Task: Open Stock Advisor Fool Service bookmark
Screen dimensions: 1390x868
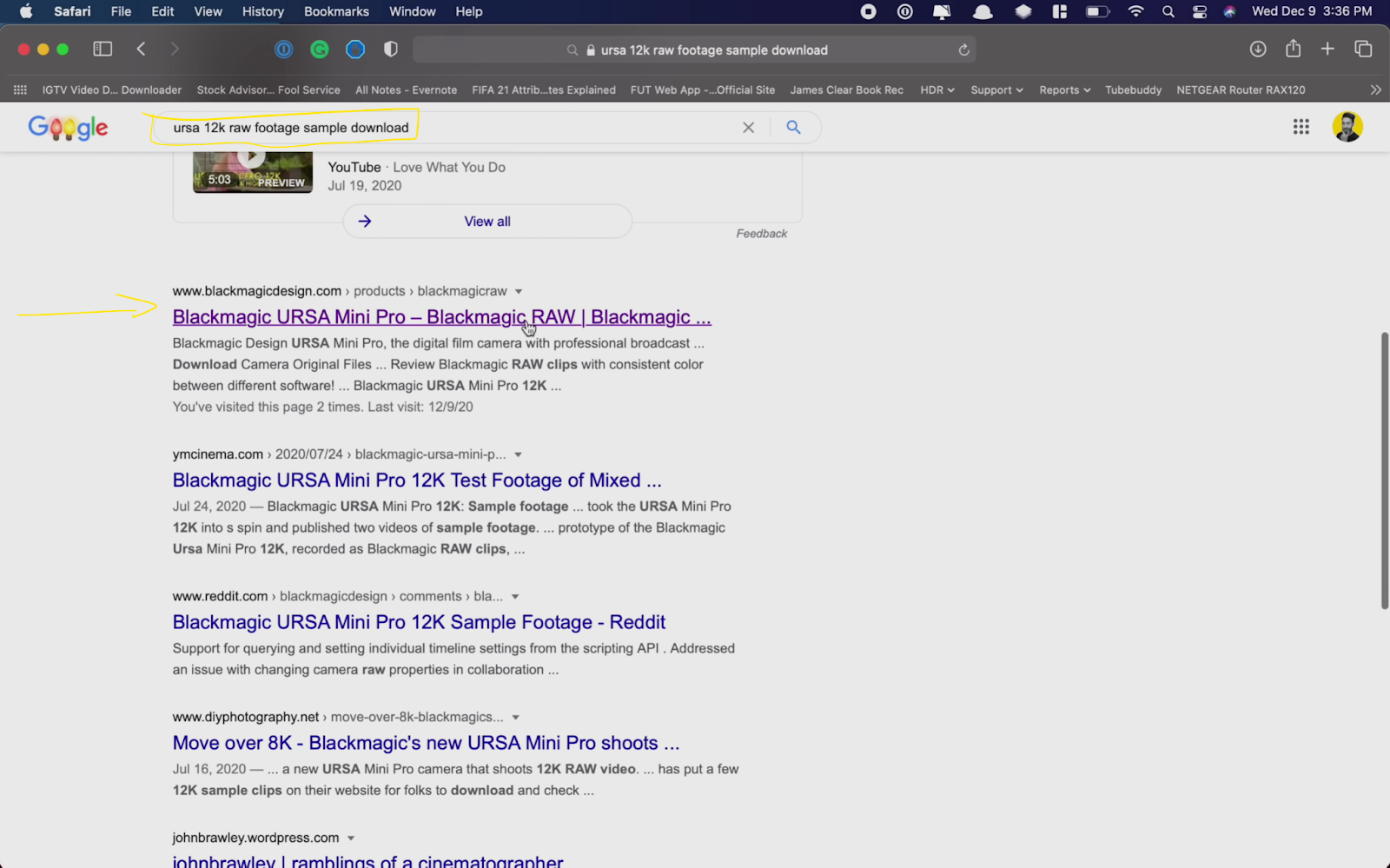Action: coord(268,89)
